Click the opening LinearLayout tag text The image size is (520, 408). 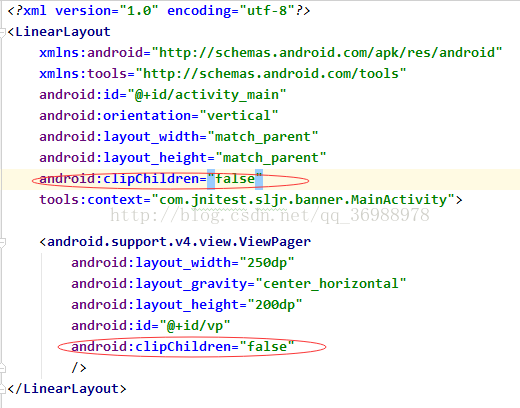[x=59, y=32]
